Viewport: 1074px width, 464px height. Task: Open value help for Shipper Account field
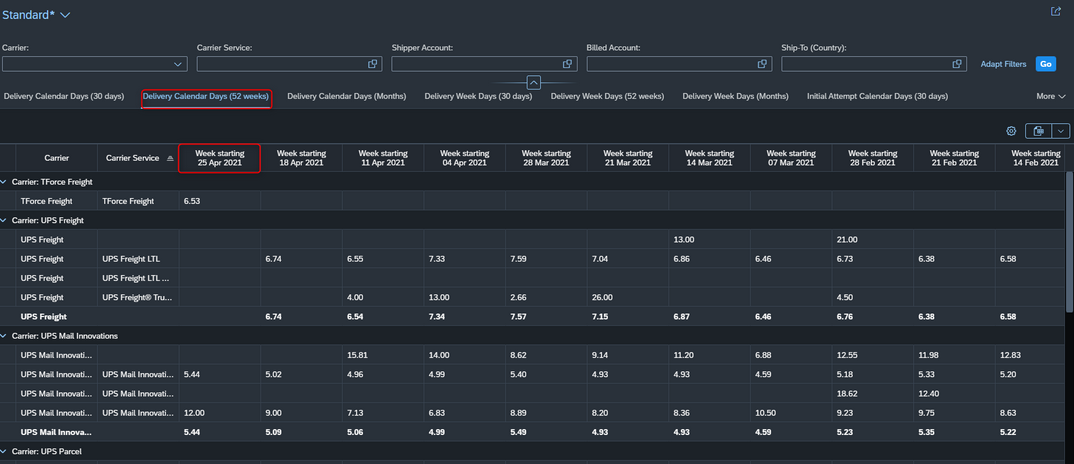point(567,64)
